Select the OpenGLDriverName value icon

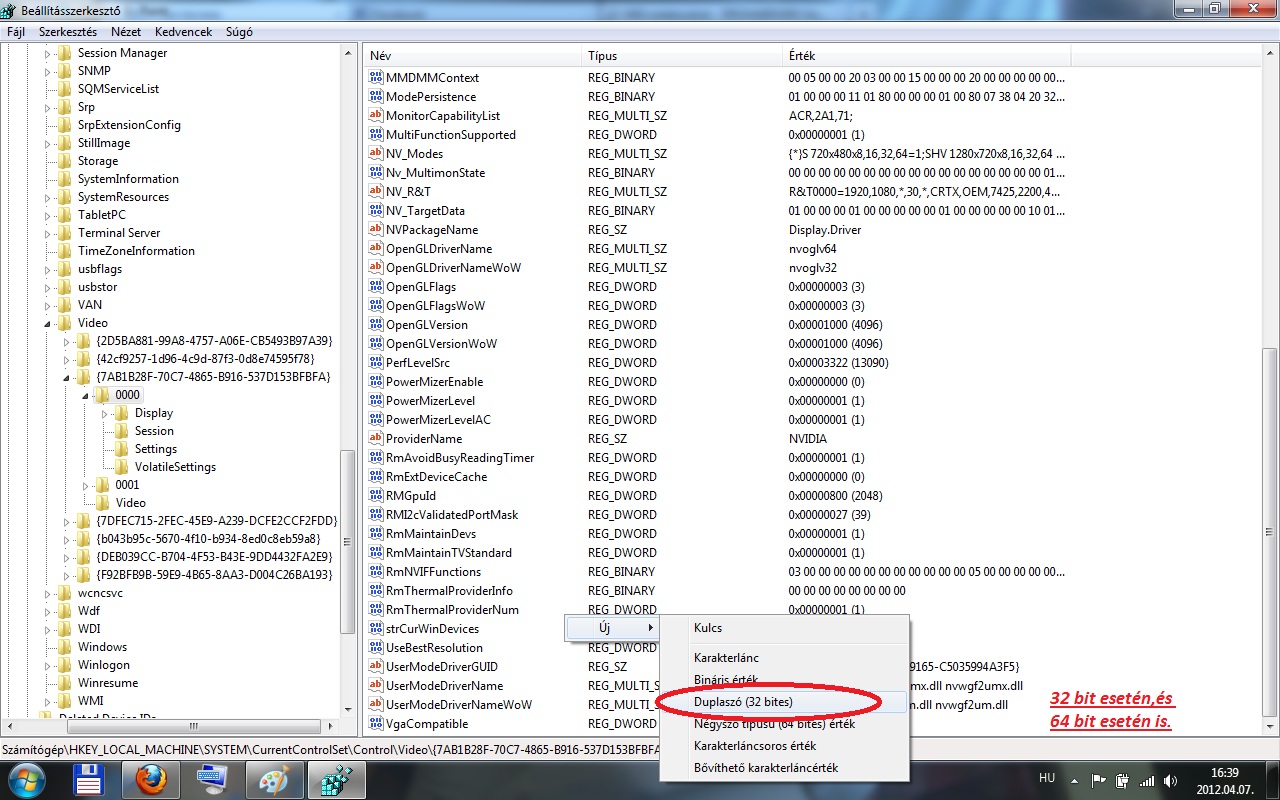(x=376, y=249)
